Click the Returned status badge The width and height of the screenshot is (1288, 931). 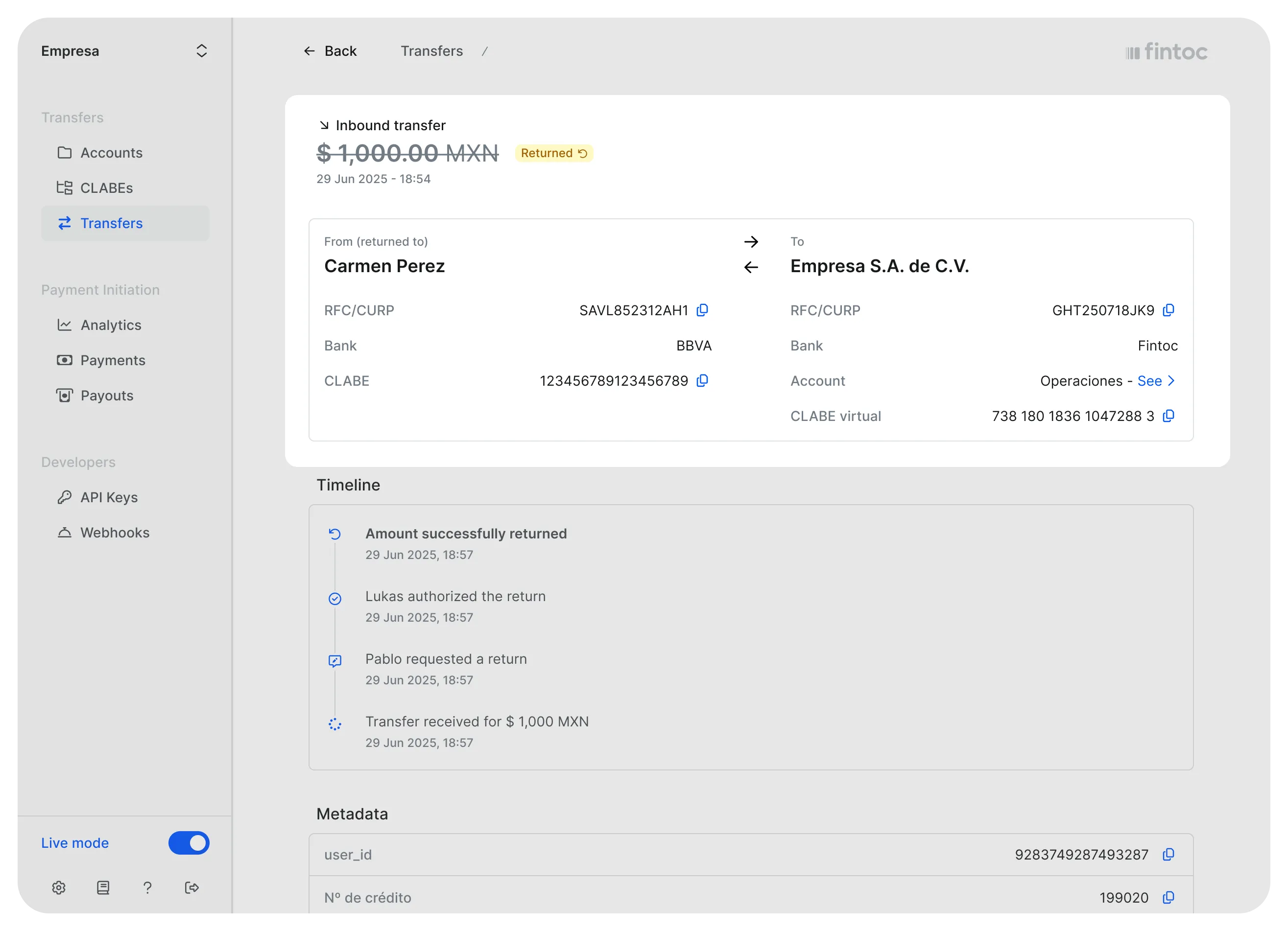[554, 153]
